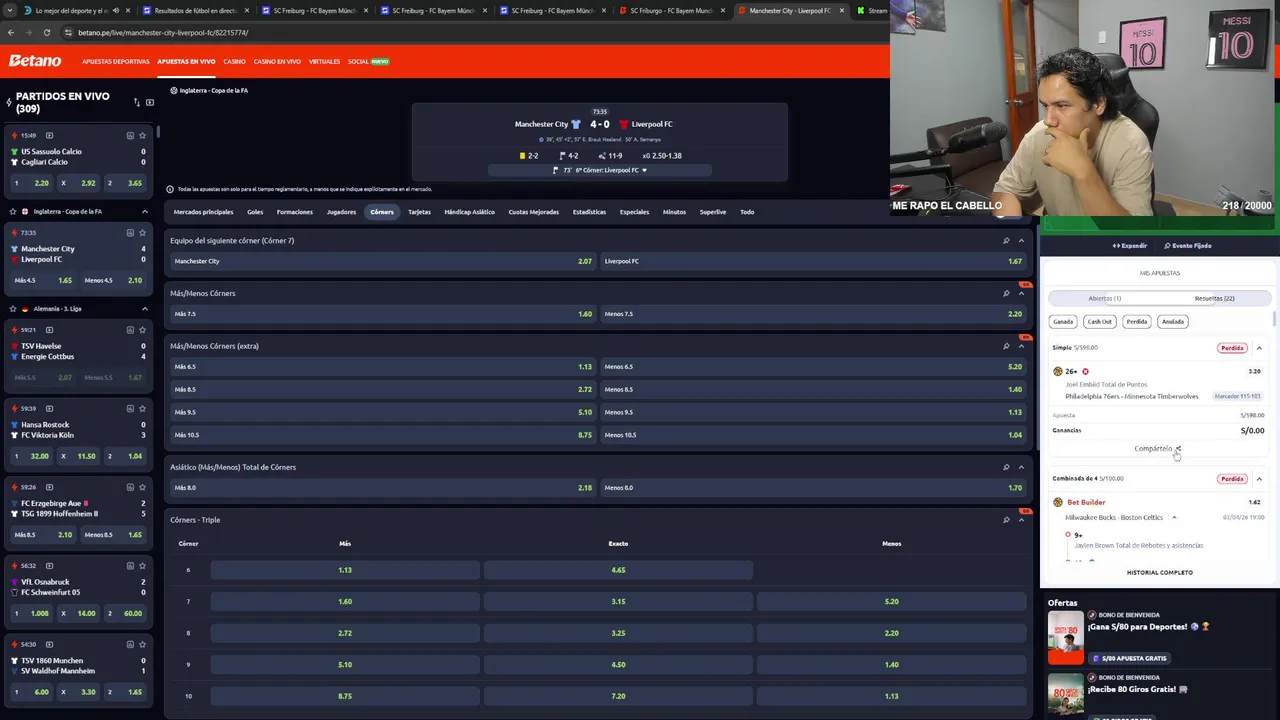Open Historial Completo link
This screenshot has height=720, width=1280.
click(x=1159, y=573)
